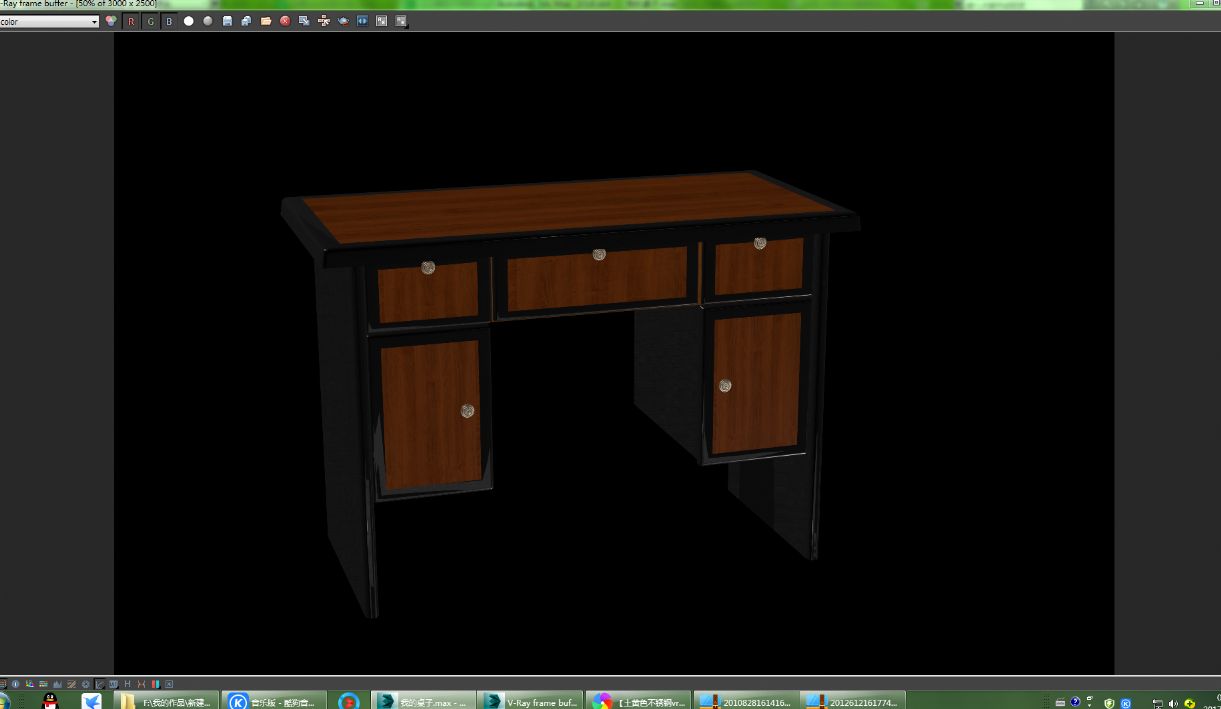Switch to RGB color mode icon
This screenshot has width=1221, height=709.
[111, 21]
